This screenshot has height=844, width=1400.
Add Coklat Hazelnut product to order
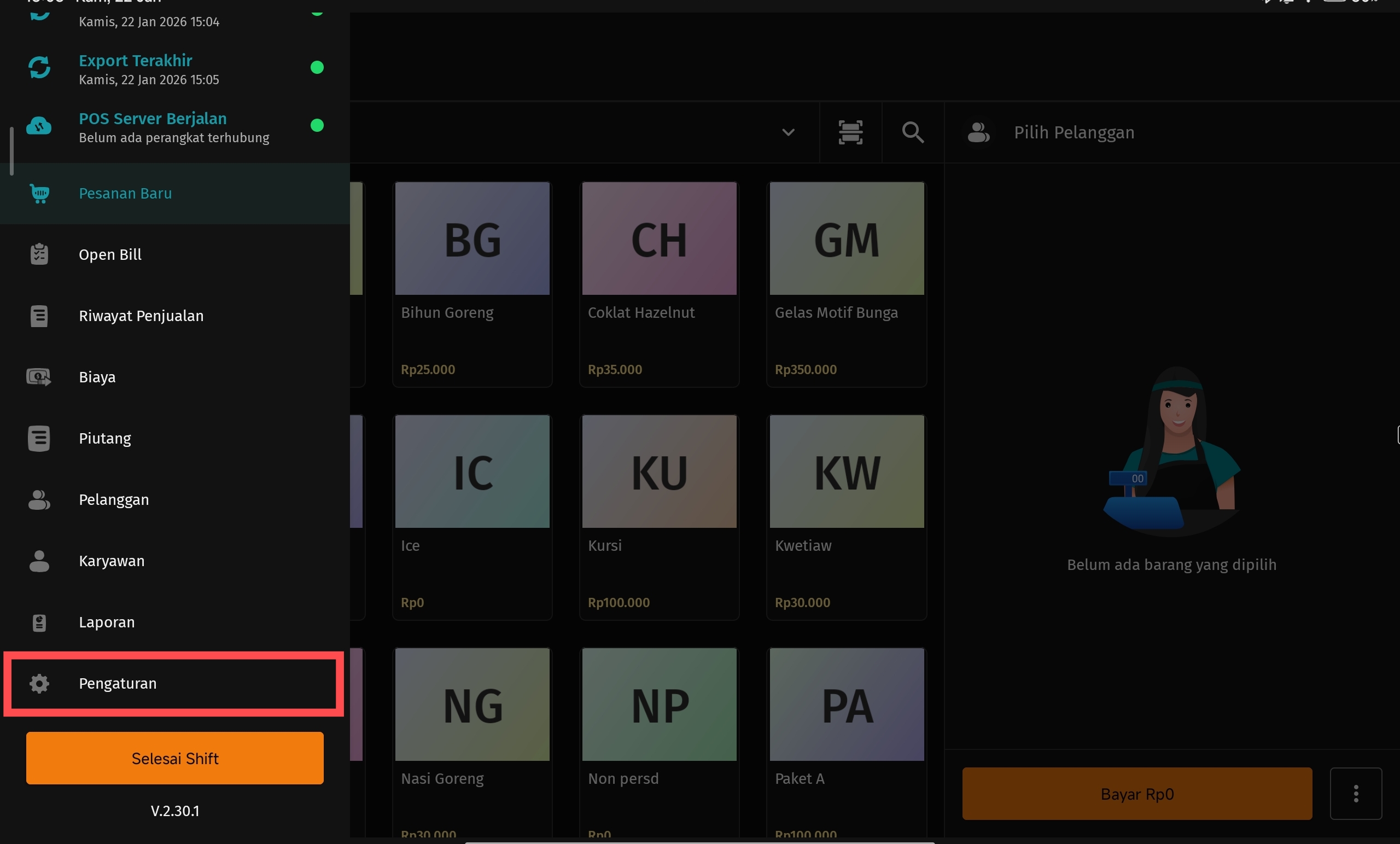point(659,284)
